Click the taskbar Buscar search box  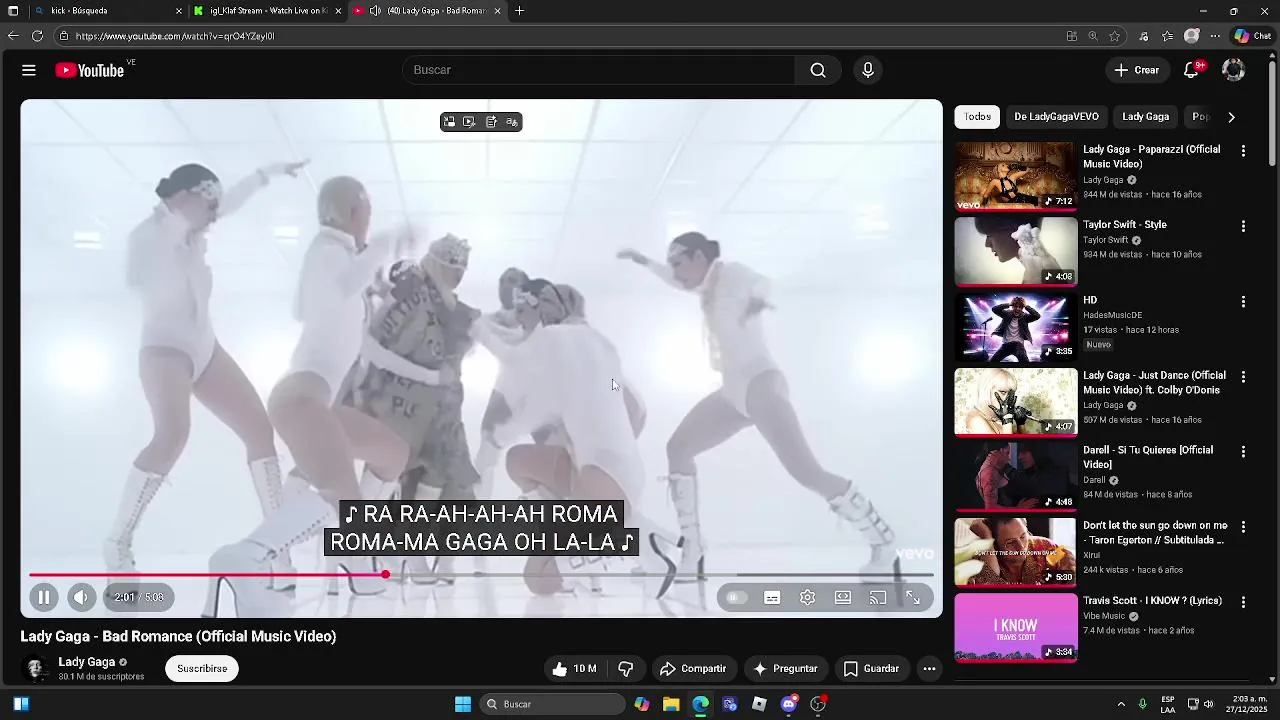point(552,704)
